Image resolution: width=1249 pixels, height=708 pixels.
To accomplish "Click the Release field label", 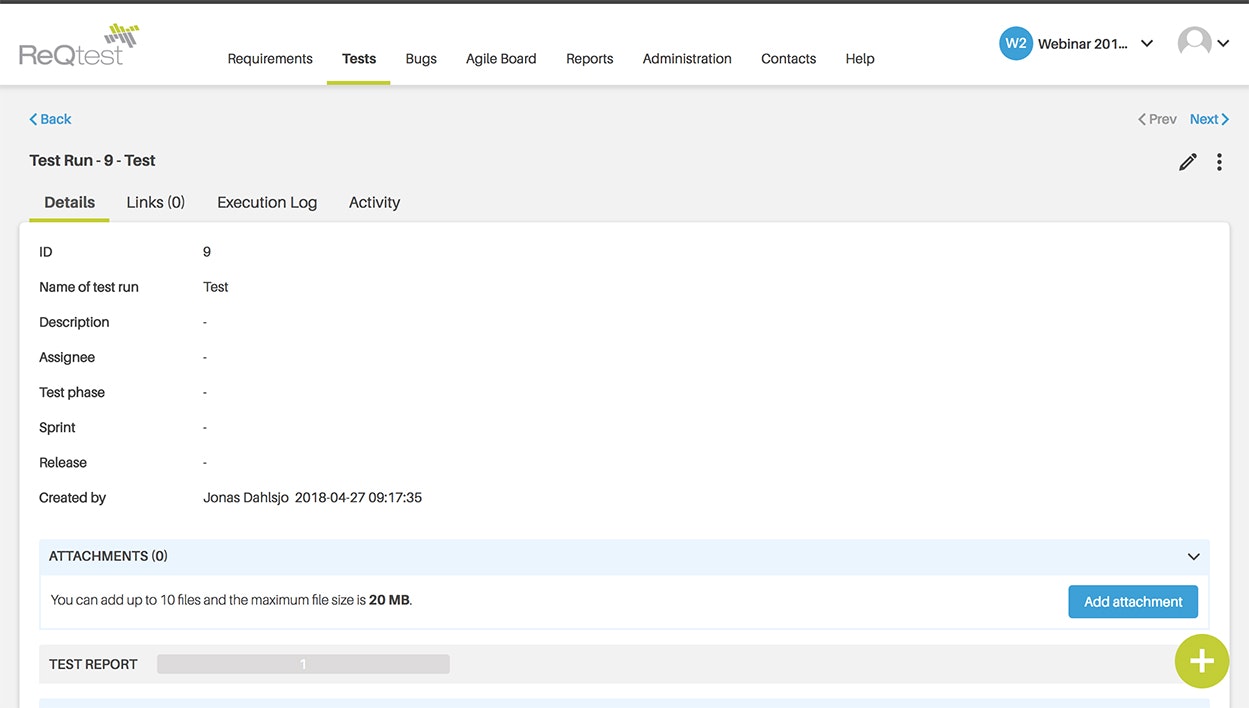I will click(63, 462).
